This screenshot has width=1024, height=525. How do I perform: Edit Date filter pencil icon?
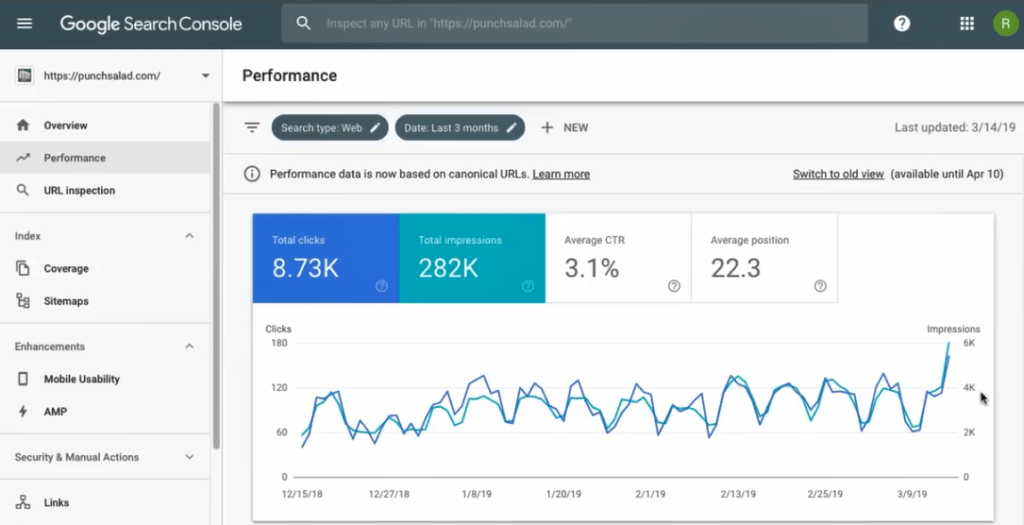[x=511, y=128]
